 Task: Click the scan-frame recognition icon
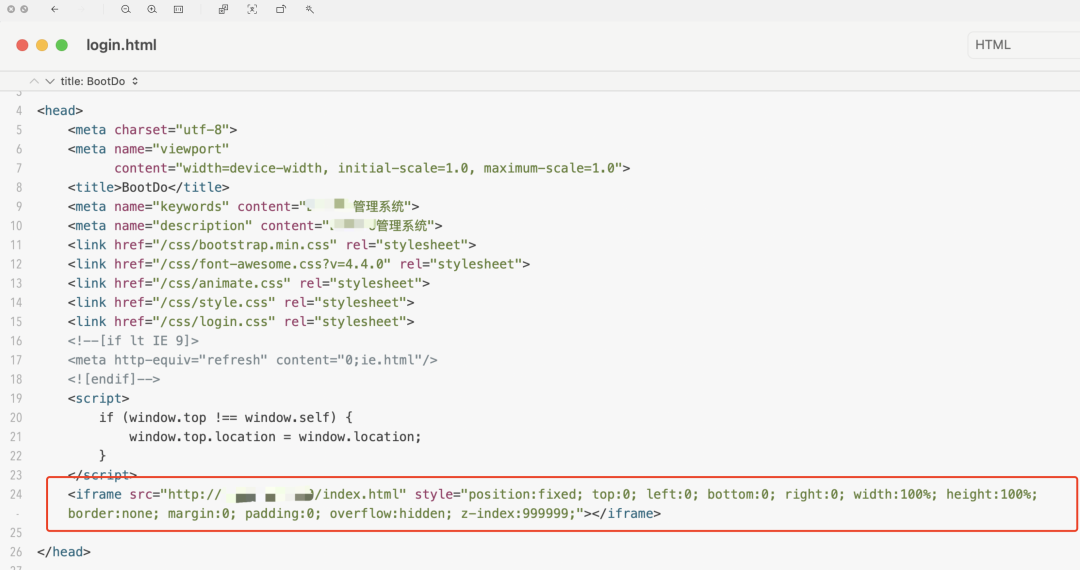pos(252,10)
